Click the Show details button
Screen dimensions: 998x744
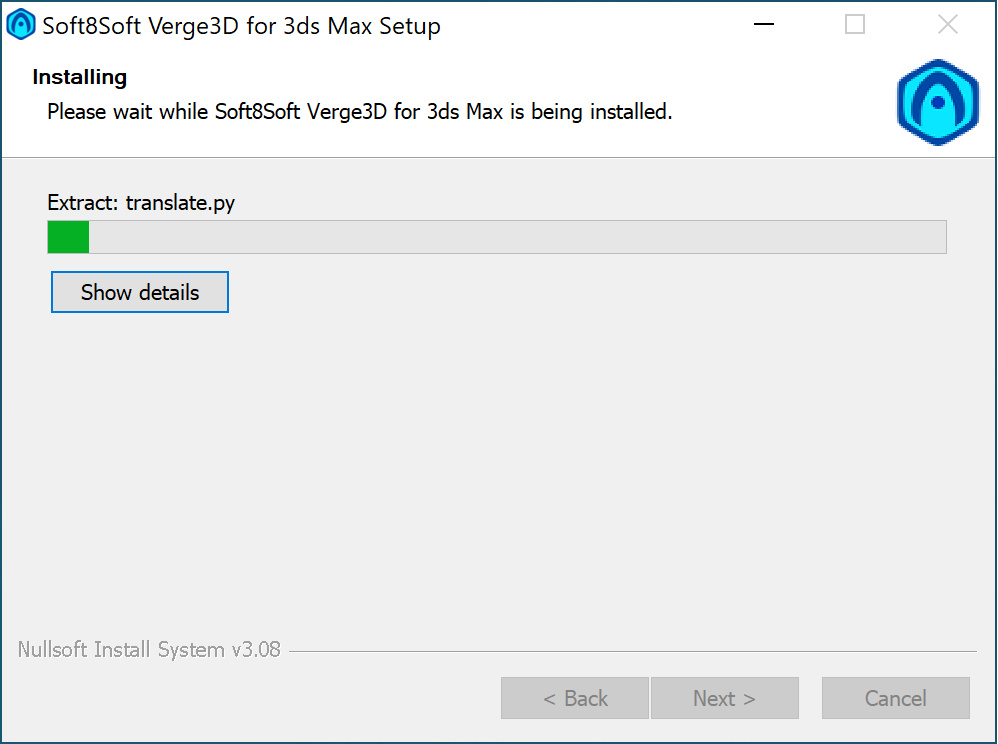pos(139,292)
